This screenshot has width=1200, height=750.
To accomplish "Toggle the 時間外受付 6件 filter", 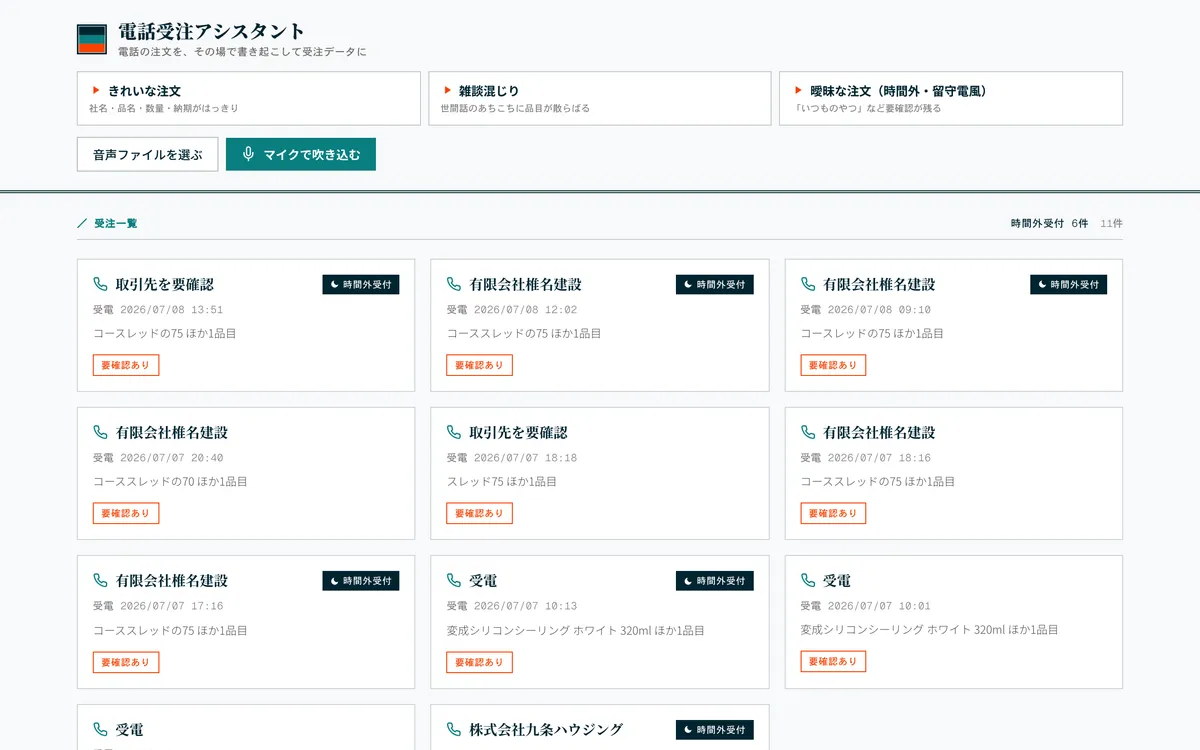I will pyautogui.click(x=1049, y=223).
